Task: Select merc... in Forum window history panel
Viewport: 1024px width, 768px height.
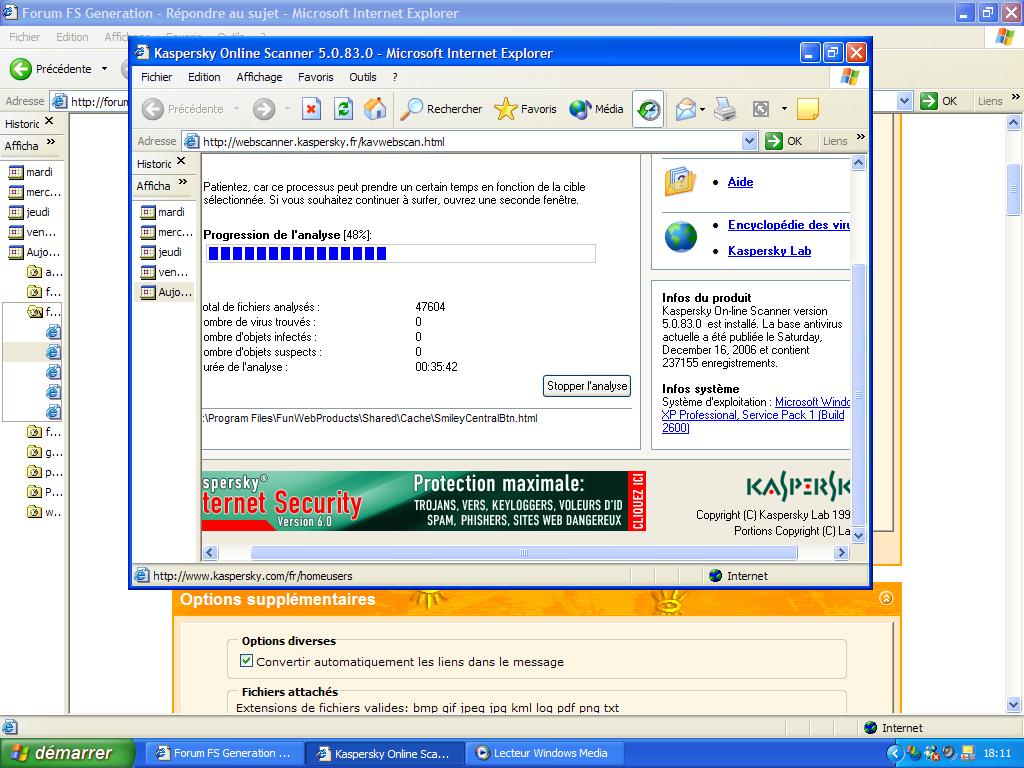Action: coord(35,192)
